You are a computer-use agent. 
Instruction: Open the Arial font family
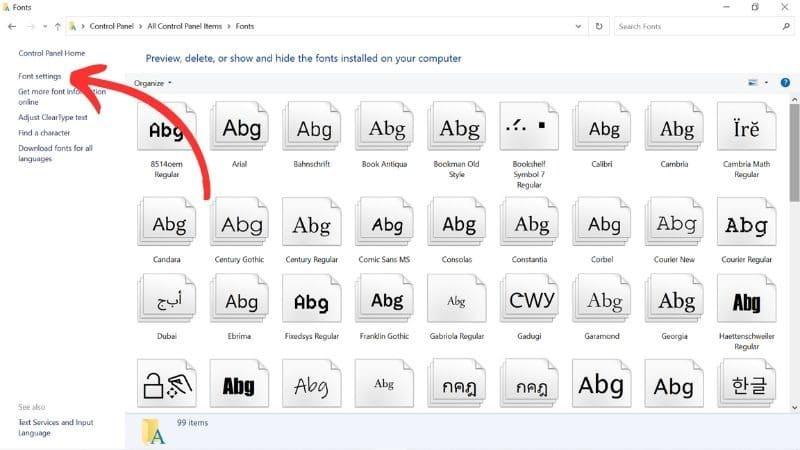click(x=239, y=127)
